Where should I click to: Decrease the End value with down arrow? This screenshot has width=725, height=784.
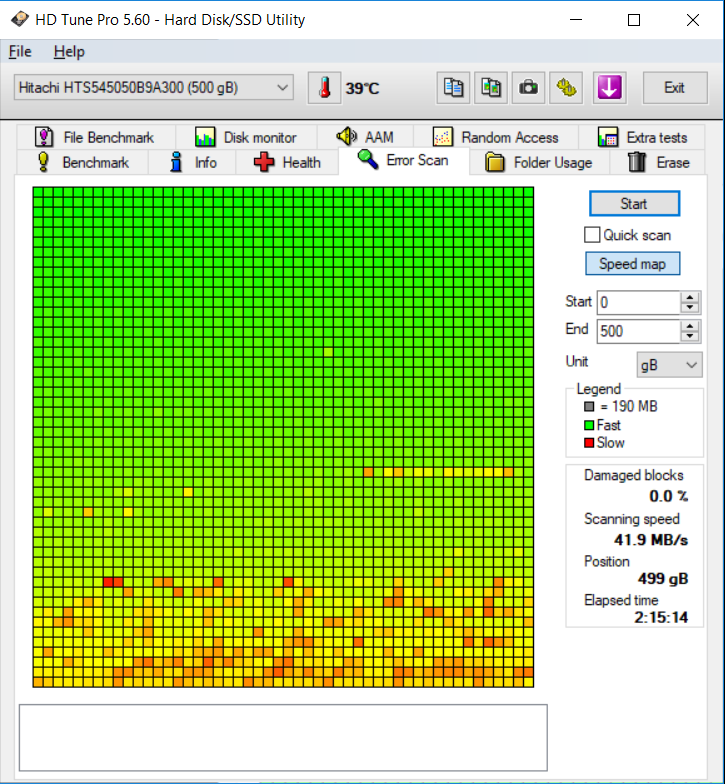(x=690, y=336)
